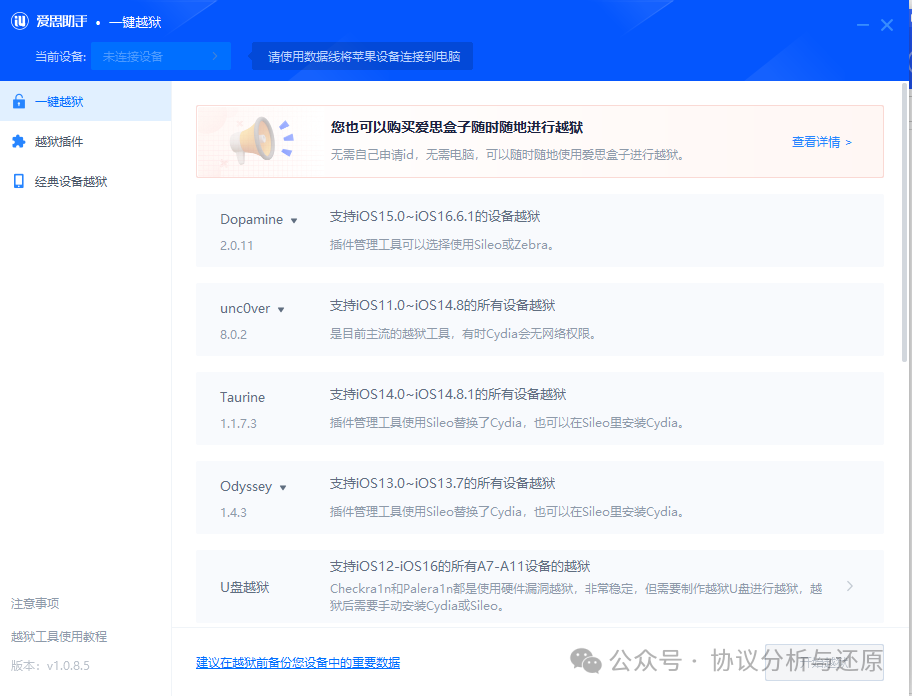Screen dimensions: 912x696
Task: Select the U盘越狱 row label
Action: pyautogui.click(x=244, y=587)
